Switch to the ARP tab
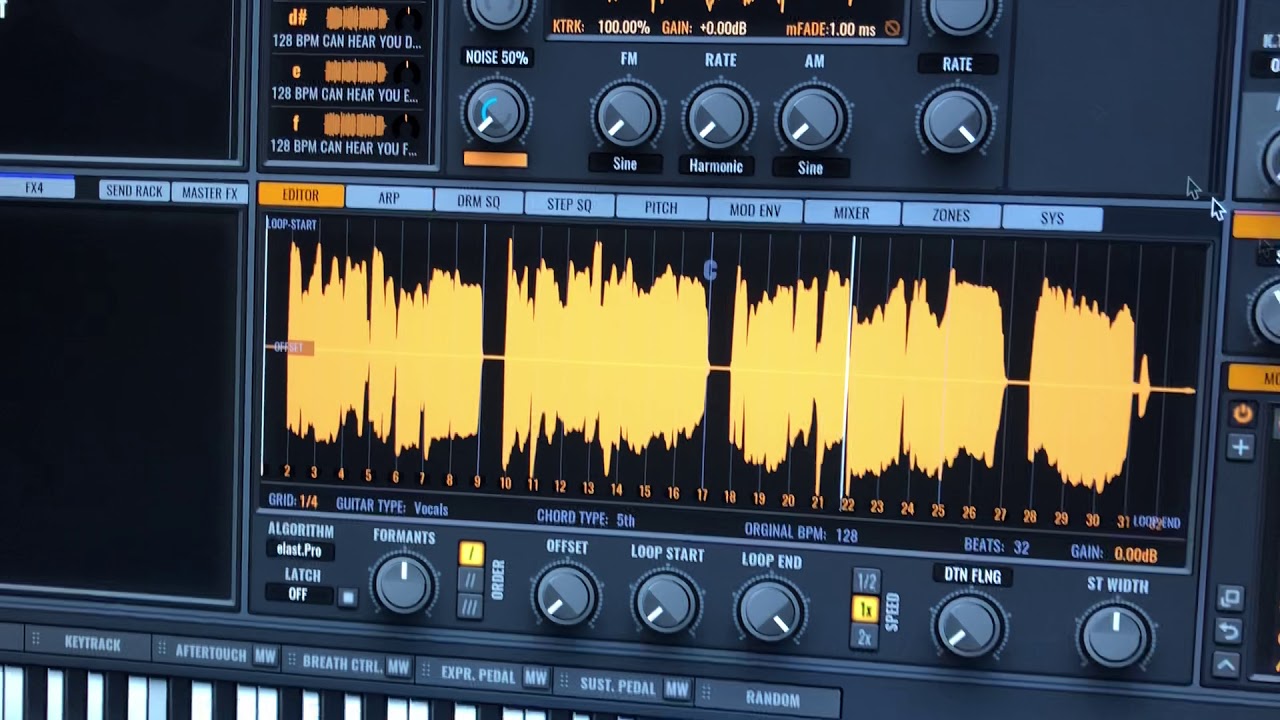This screenshot has height=720, width=1280. [389, 198]
